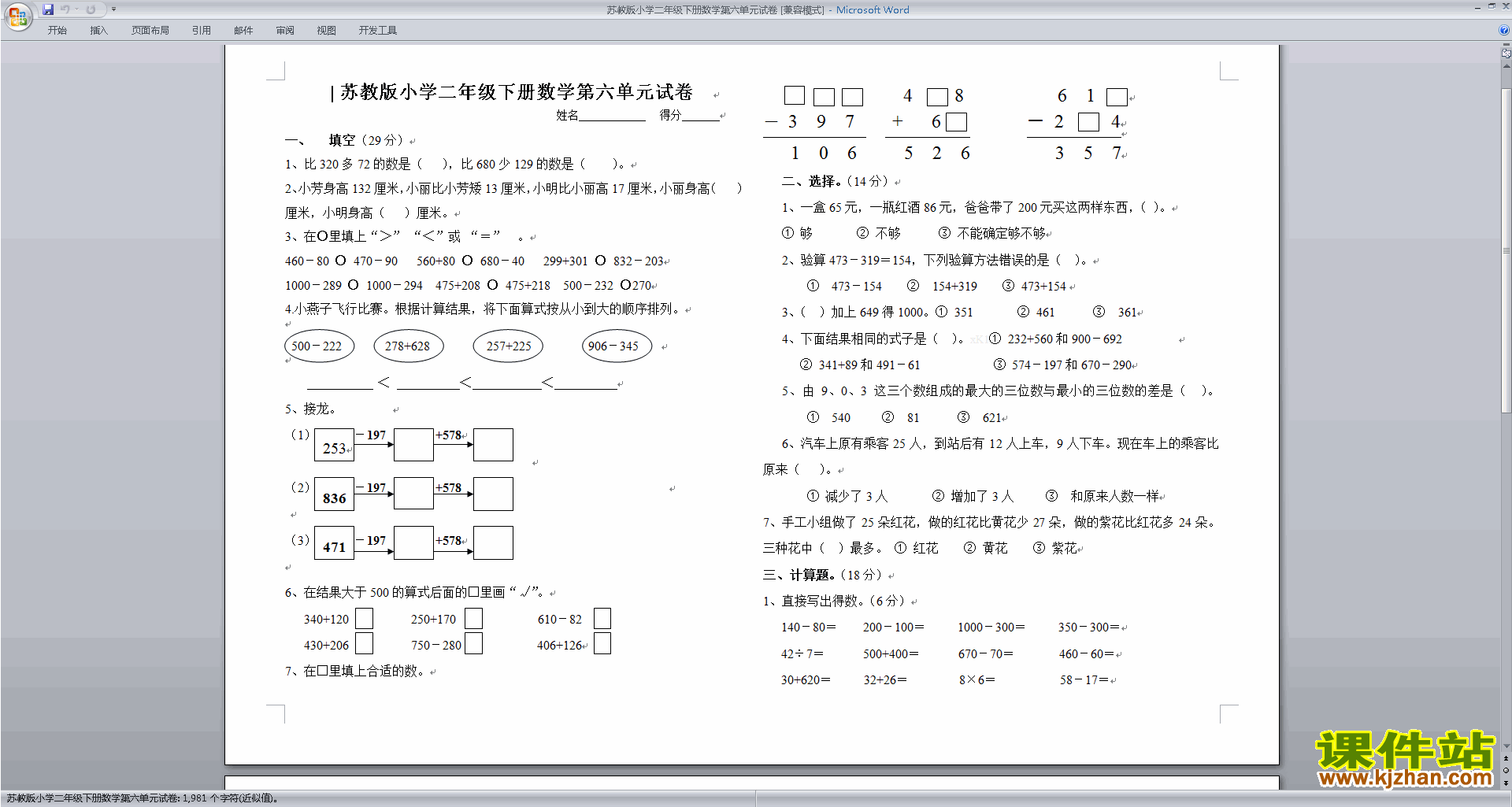Image resolution: width=1512 pixels, height=807 pixels.
Task: Restore down the Word window
Action: click(x=1492, y=6)
